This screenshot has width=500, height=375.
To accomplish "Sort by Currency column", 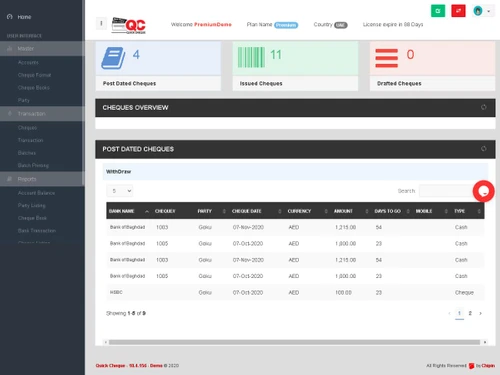I will [307, 211].
